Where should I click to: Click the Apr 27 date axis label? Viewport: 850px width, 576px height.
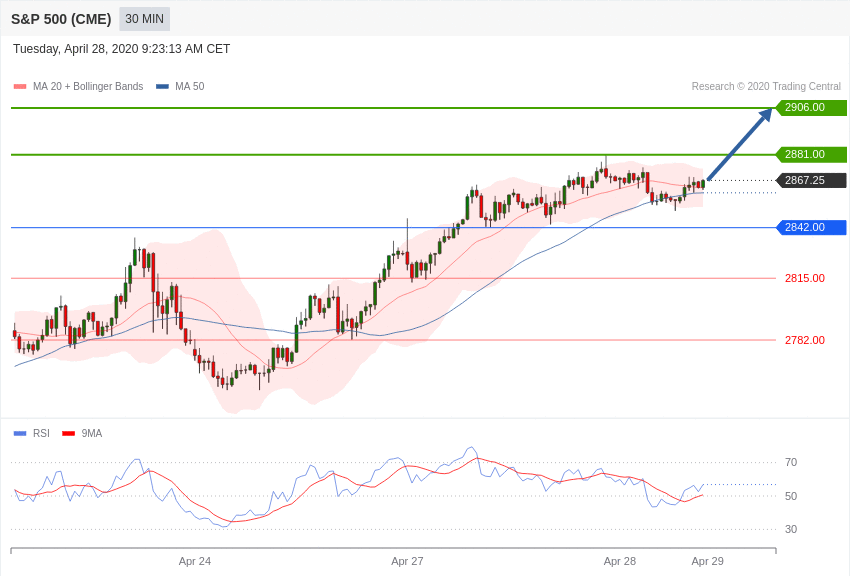click(x=407, y=561)
